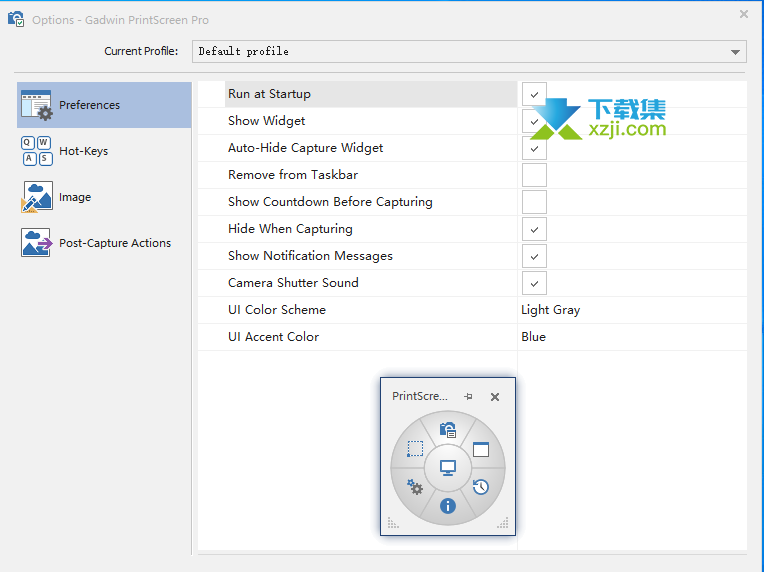764x572 pixels.
Task: Disable Auto-Hide Capture Widget checkbox
Action: tap(534, 149)
